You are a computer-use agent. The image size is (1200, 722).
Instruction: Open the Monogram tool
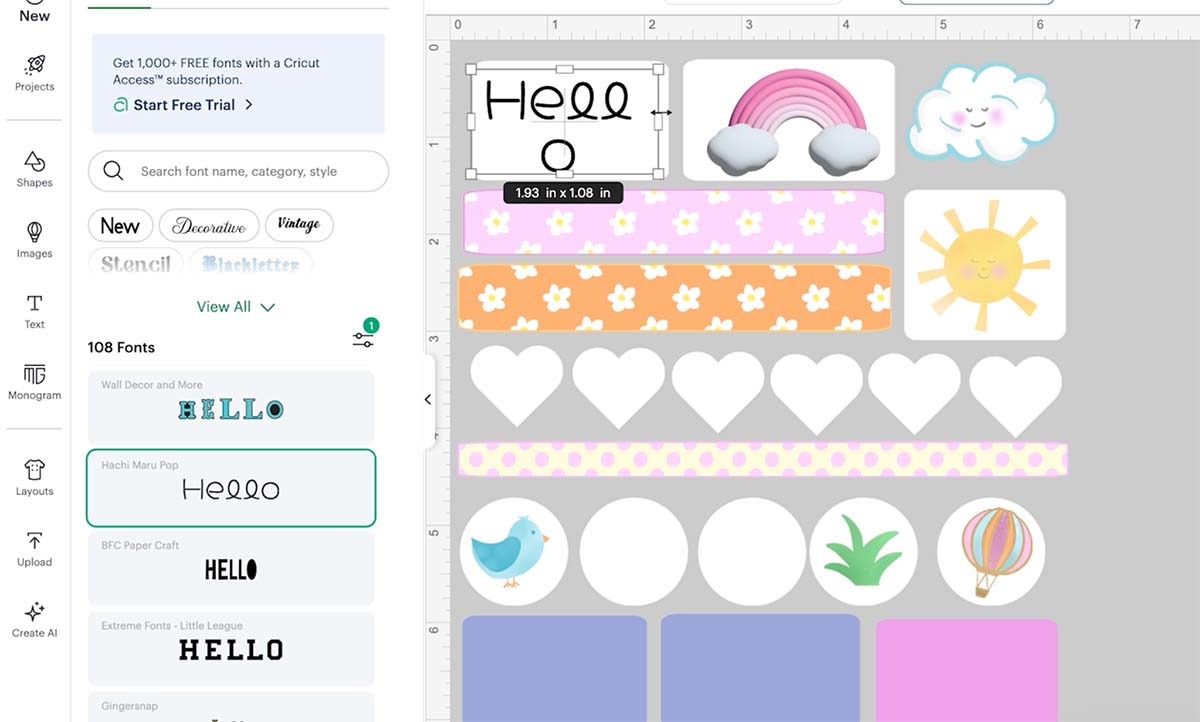pos(34,382)
